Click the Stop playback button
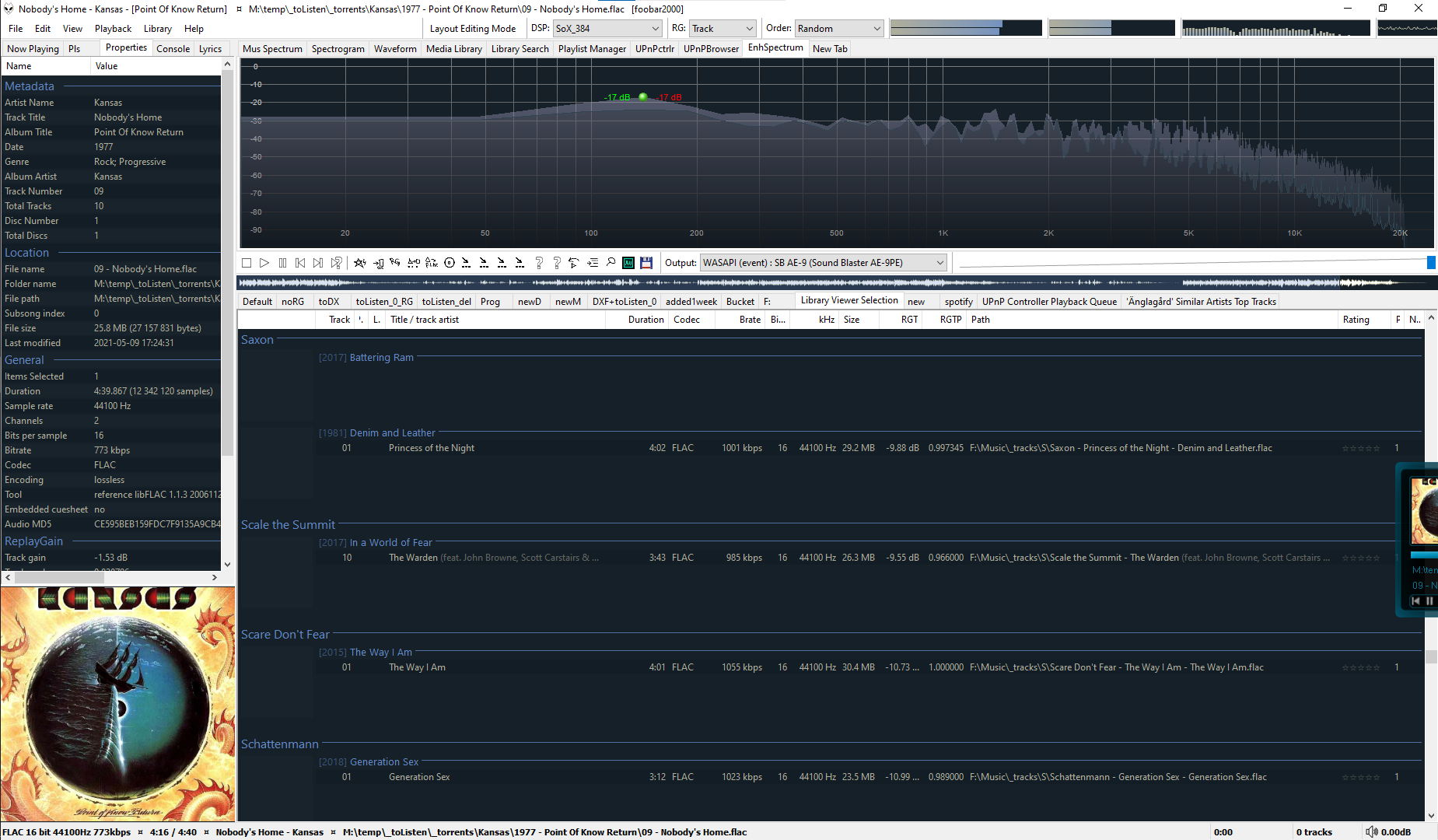Image resolution: width=1438 pixels, height=840 pixels. pos(247,263)
